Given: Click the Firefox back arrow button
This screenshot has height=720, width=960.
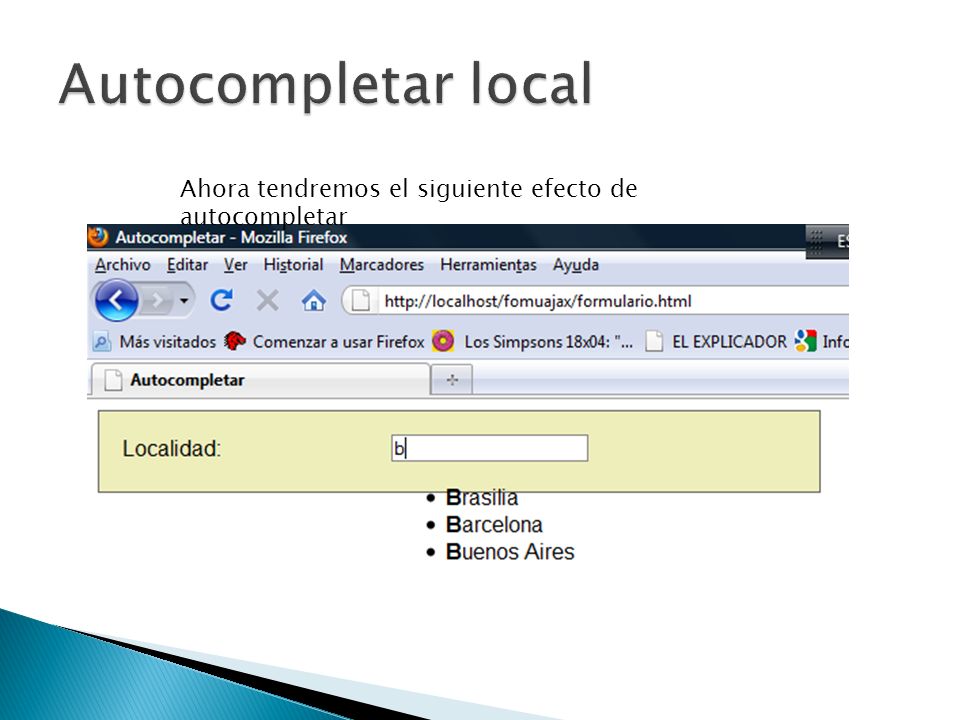Looking at the screenshot, I should [x=116, y=301].
